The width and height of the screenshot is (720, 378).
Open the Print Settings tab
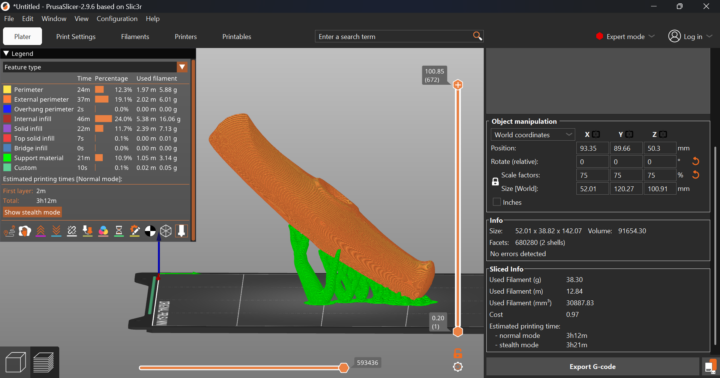[76, 36]
